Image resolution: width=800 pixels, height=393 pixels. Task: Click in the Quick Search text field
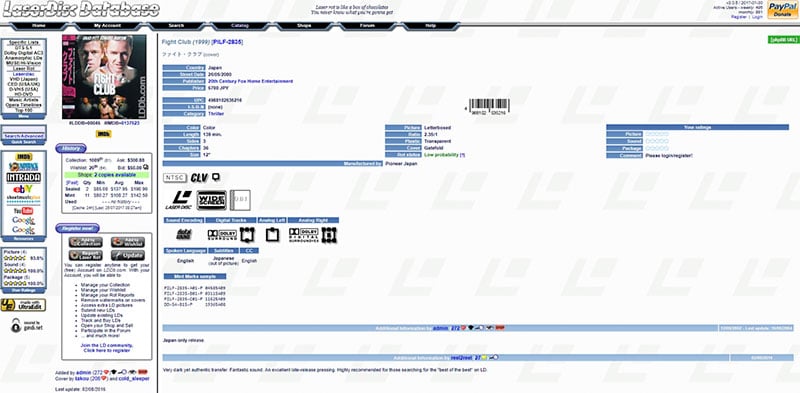point(23,130)
